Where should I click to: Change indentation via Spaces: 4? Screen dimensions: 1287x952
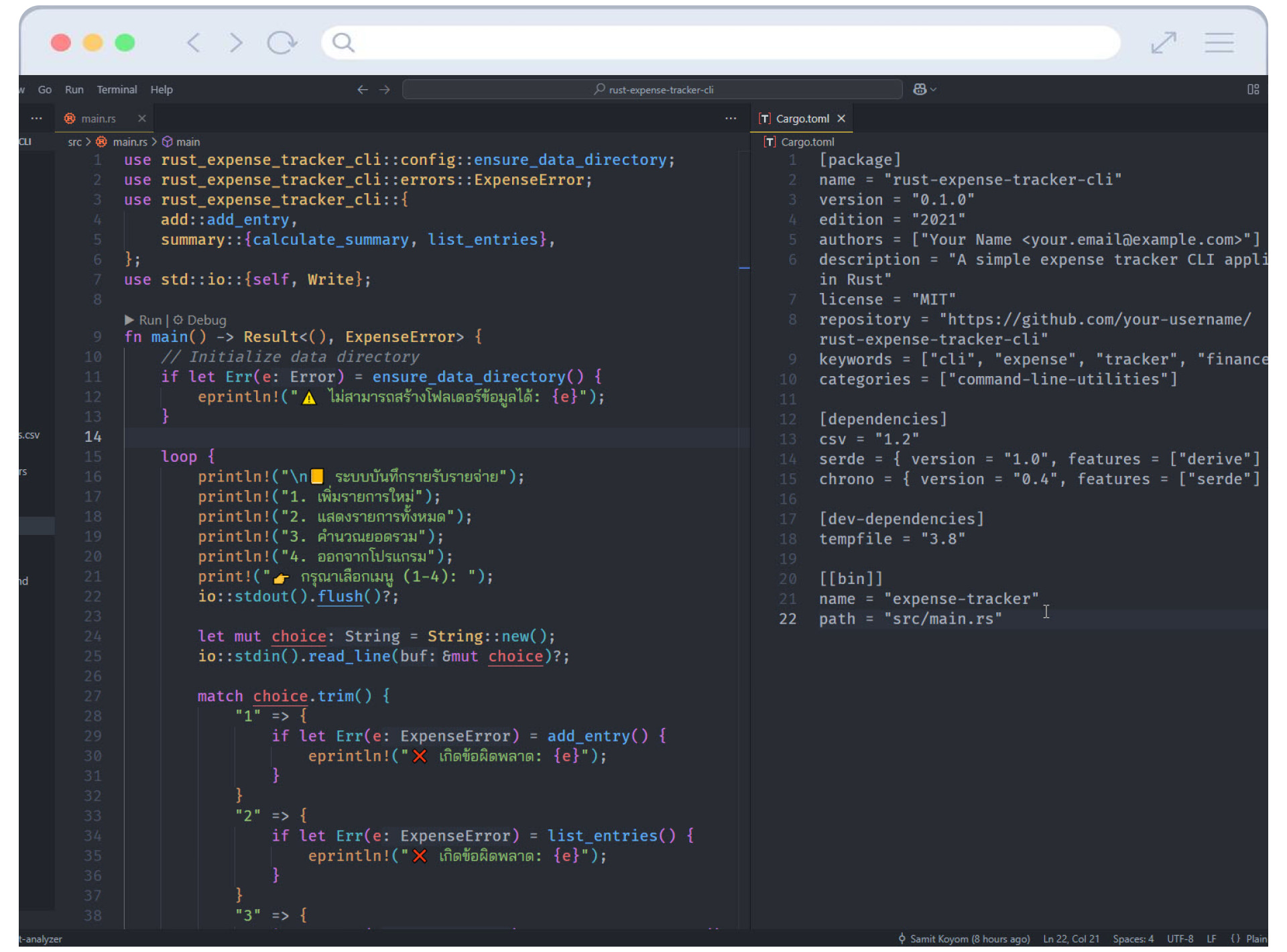(1133, 939)
